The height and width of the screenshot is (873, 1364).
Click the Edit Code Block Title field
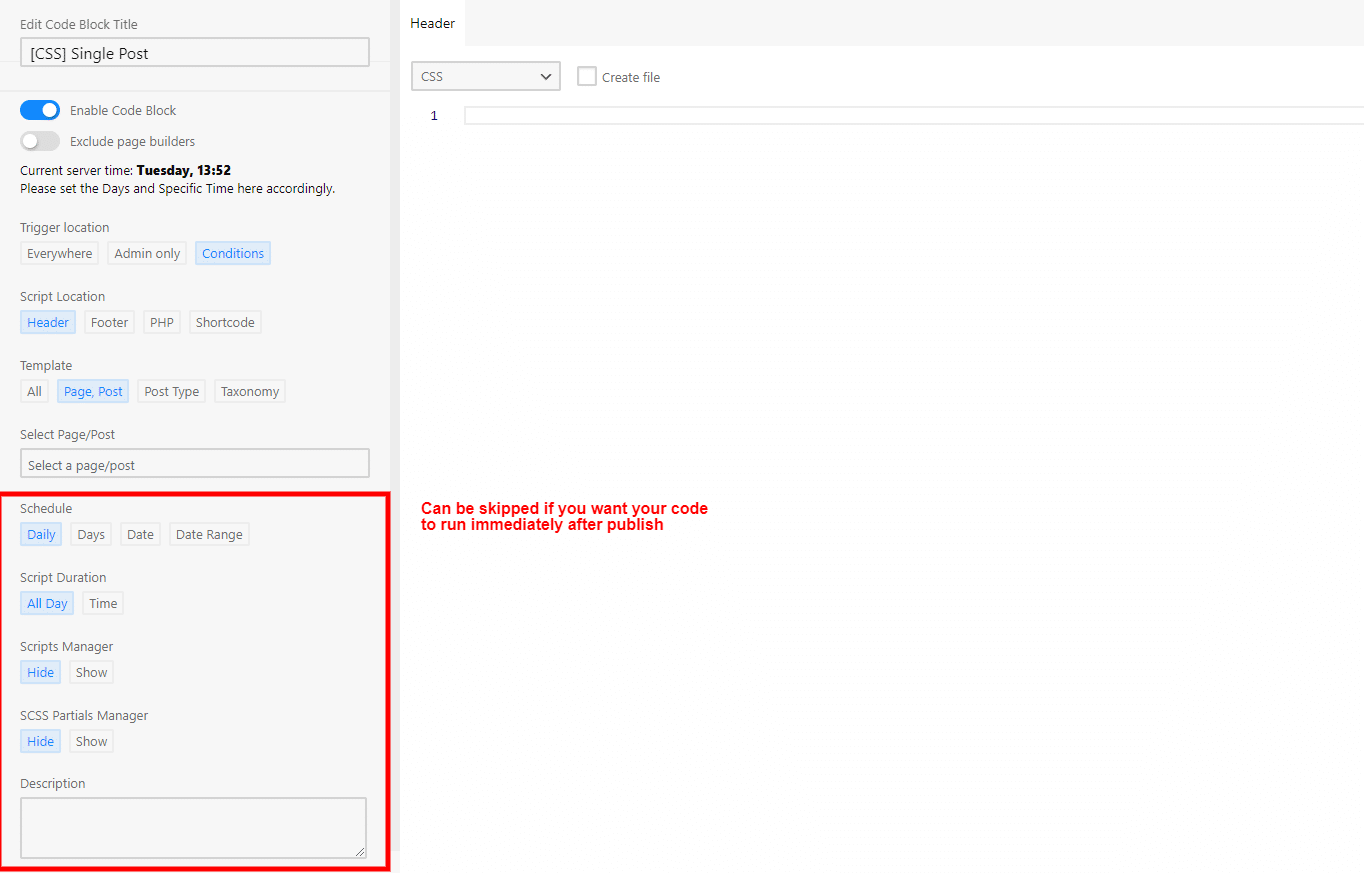pyautogui.click(x=194, y=53)
